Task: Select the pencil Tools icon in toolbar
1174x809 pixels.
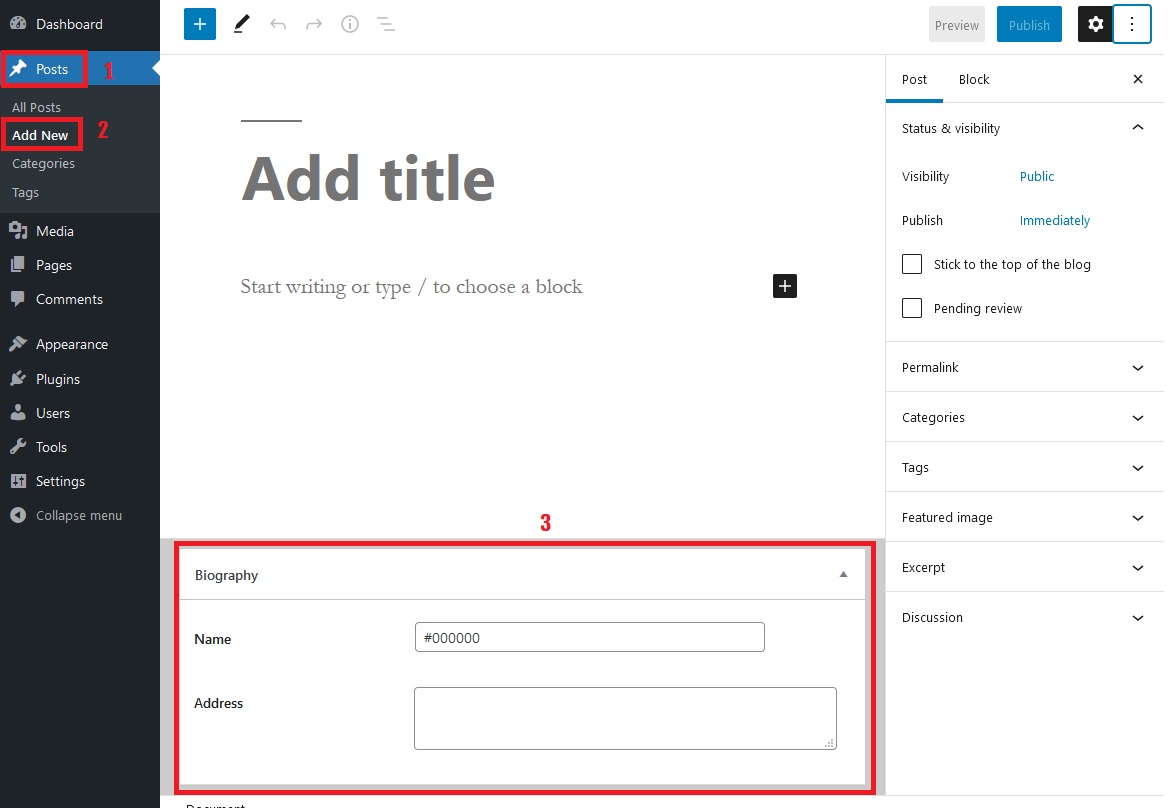Action: pos(241,25)
